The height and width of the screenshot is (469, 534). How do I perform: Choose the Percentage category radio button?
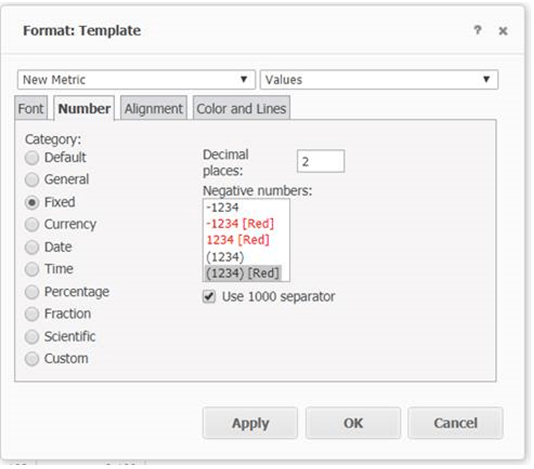point(32,292)
